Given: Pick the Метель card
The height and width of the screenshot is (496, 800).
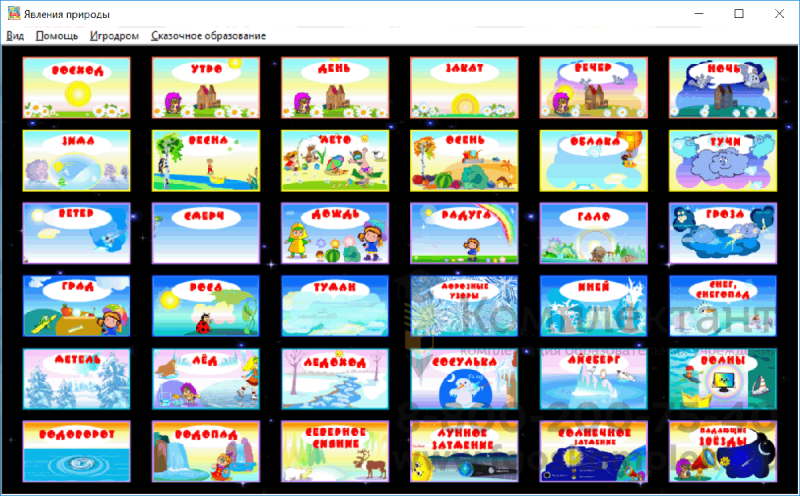Looking at the screenshot, I should click(77, 379).
